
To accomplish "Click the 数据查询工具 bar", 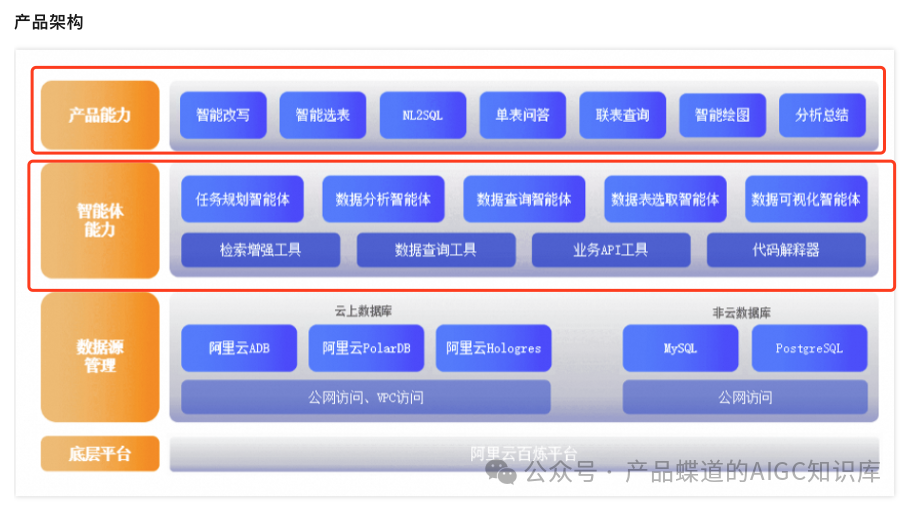I will (x=436, y=250).
